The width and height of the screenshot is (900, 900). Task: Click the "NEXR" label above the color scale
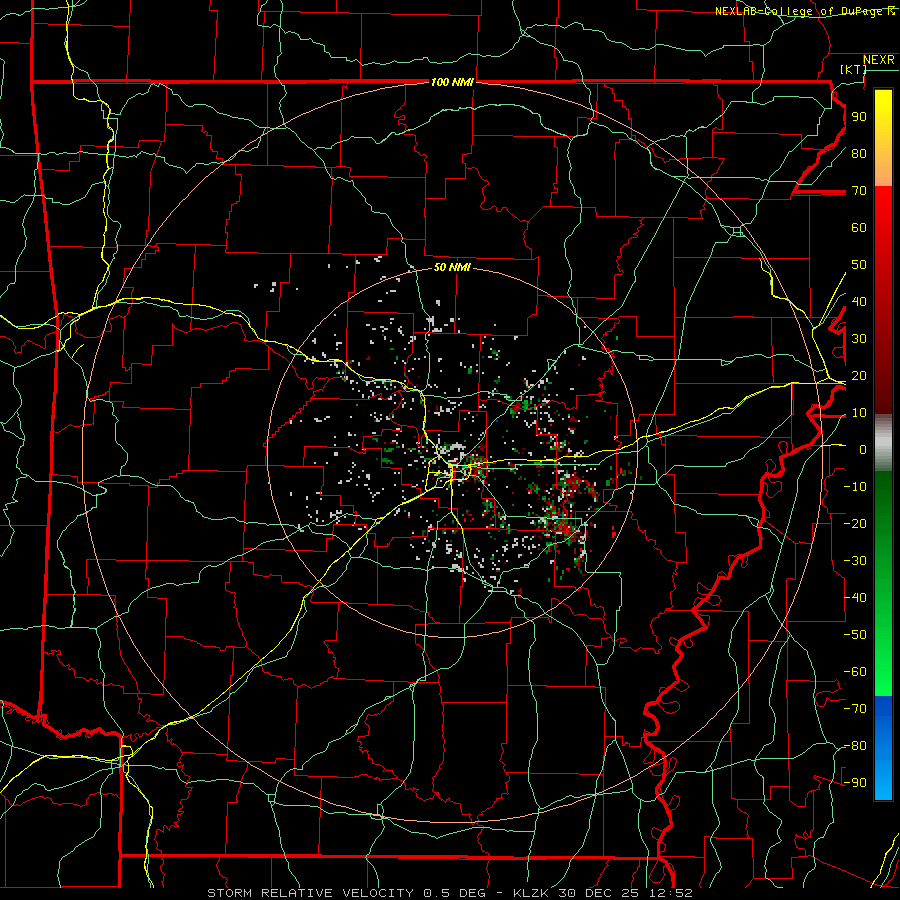coord(879,60)
